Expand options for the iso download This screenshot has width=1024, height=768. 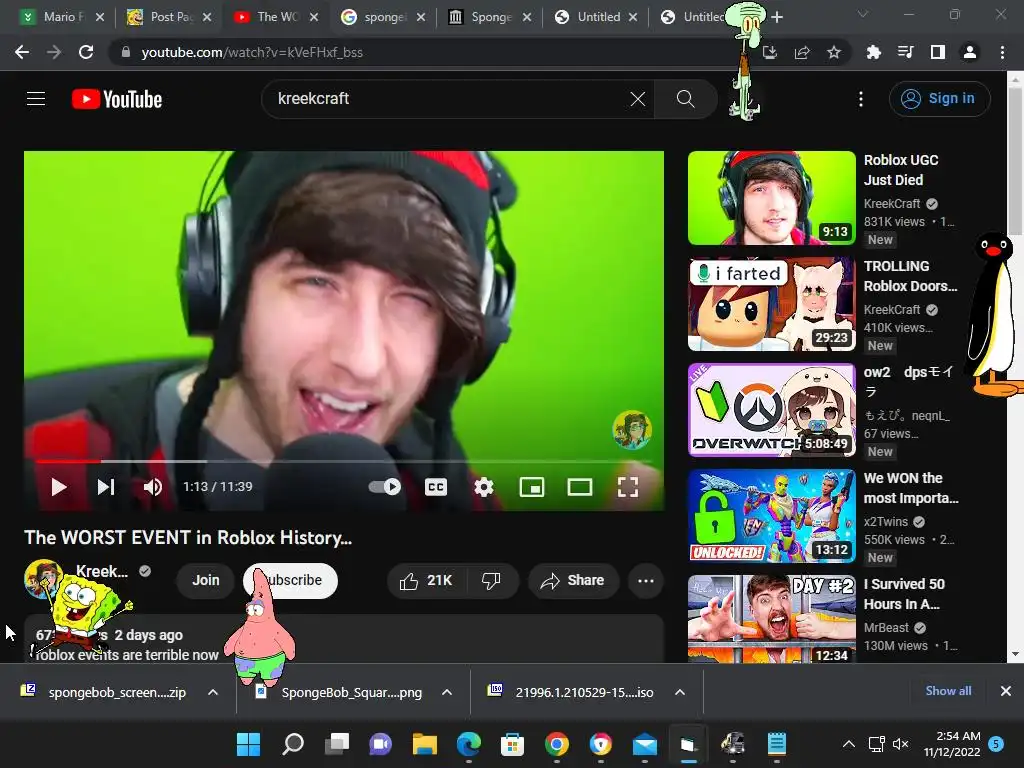pyautogui.click(x=680, y=692)
